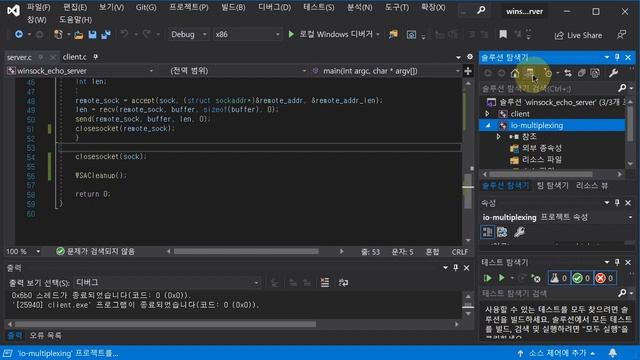Toggle the failed tests filter showing 0
640x360 pixels.
[605, 278]
